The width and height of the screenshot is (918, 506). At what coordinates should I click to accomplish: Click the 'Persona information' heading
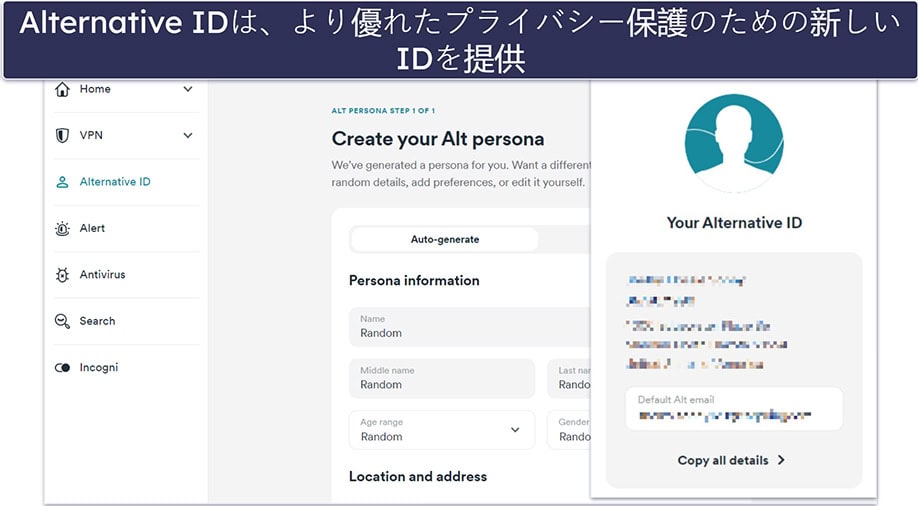click(x=414, y=281)
